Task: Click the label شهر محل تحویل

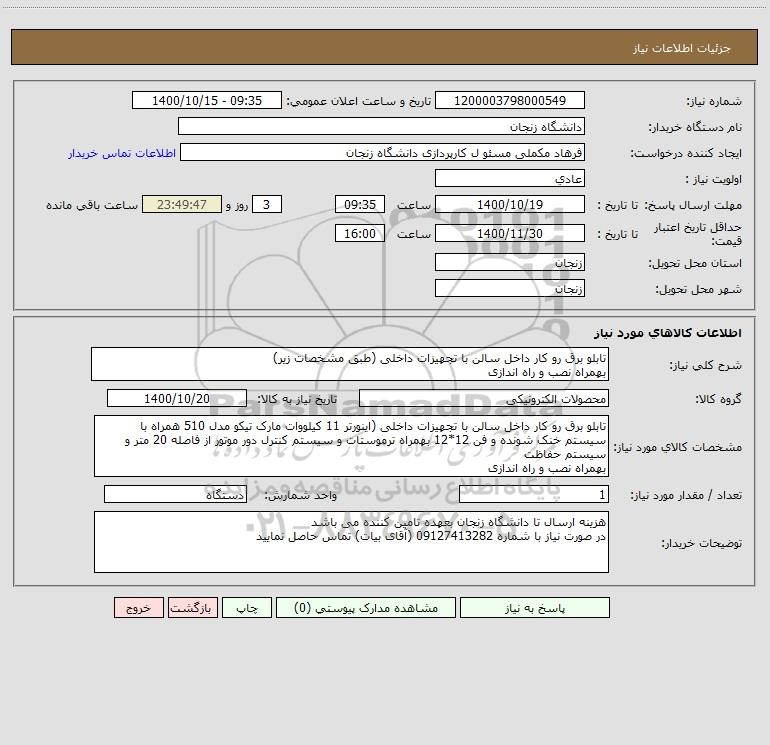Action: [x=699, y=289]
